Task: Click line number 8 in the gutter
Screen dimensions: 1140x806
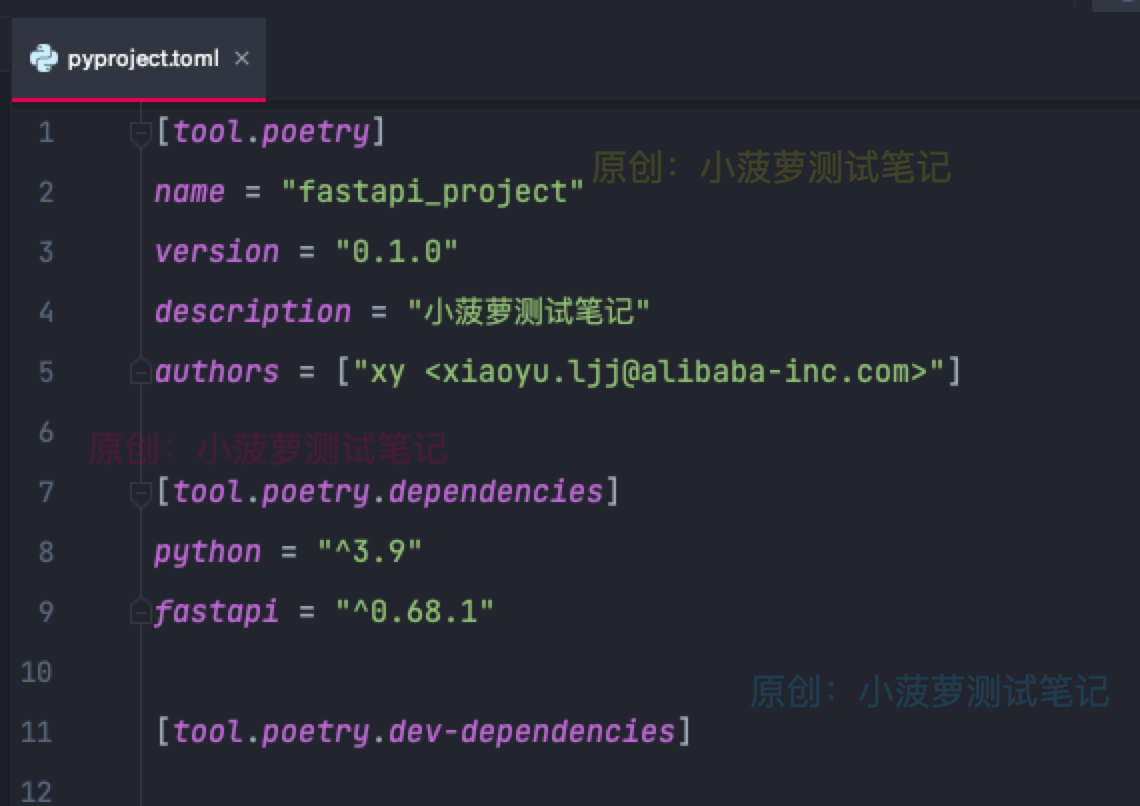Action: 45,551
